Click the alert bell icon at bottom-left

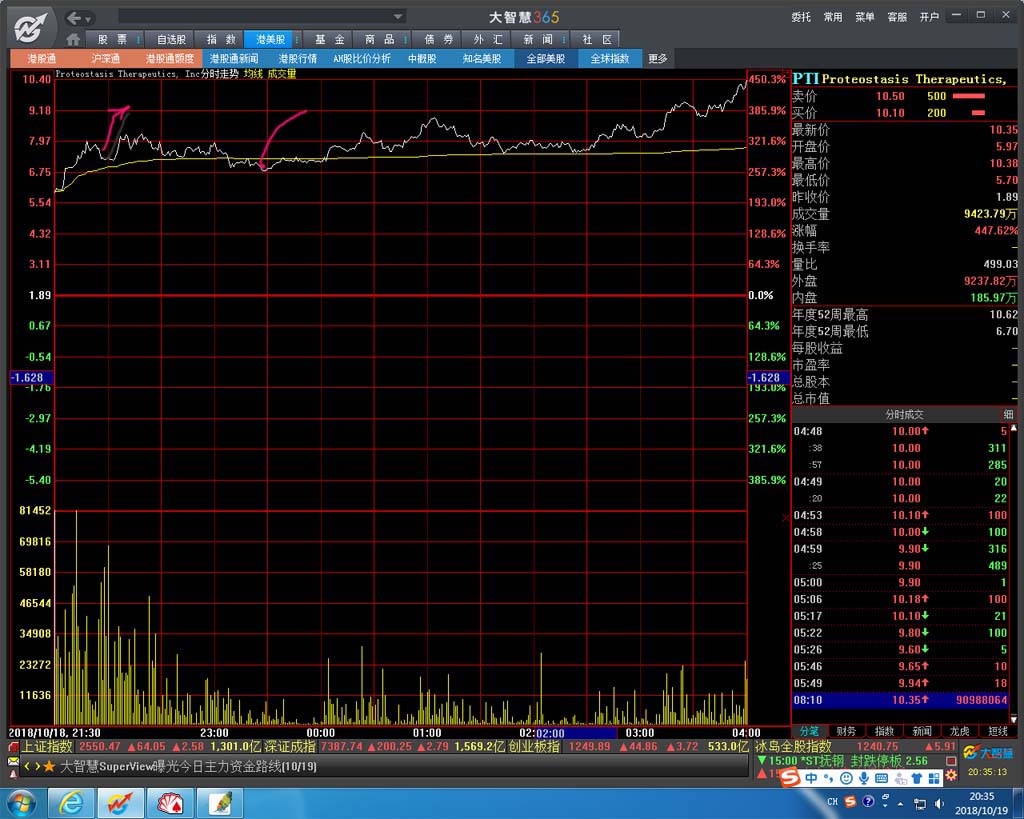[13, 775]
